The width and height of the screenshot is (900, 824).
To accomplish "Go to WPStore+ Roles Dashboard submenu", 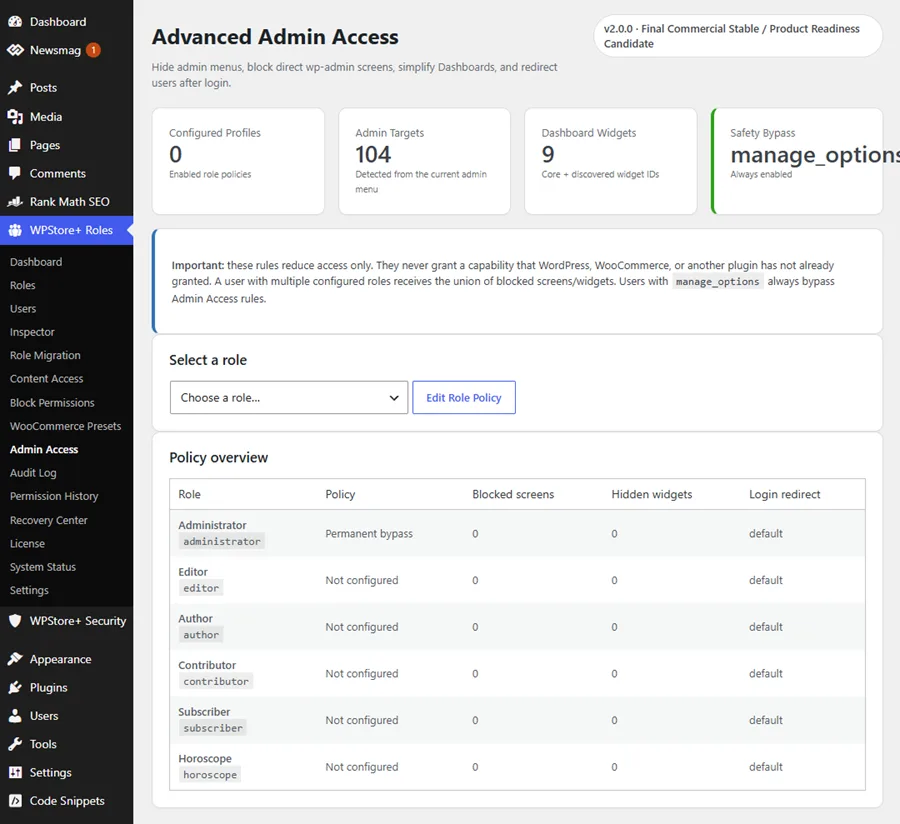I will tap(36, 262).
